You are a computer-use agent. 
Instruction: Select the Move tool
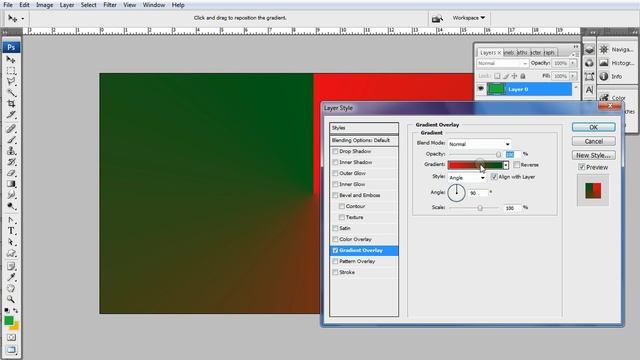(11, 60)
